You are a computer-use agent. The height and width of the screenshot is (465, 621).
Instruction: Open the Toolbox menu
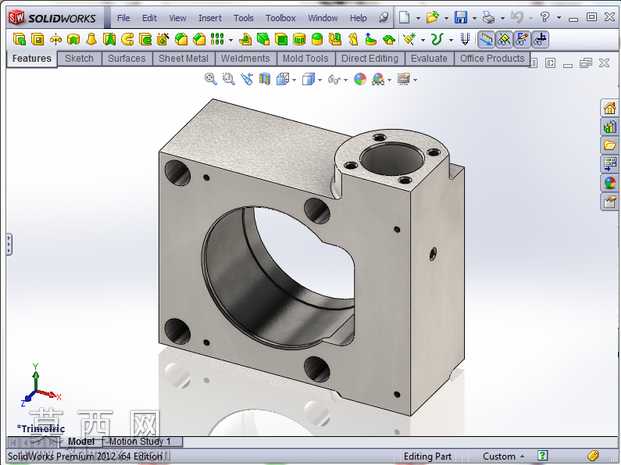(x=280, y=18)
